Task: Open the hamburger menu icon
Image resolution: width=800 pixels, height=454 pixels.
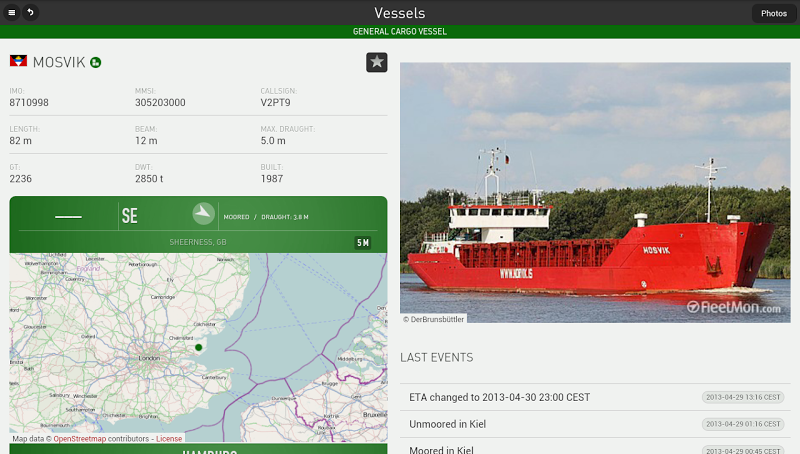Action: 11,12
